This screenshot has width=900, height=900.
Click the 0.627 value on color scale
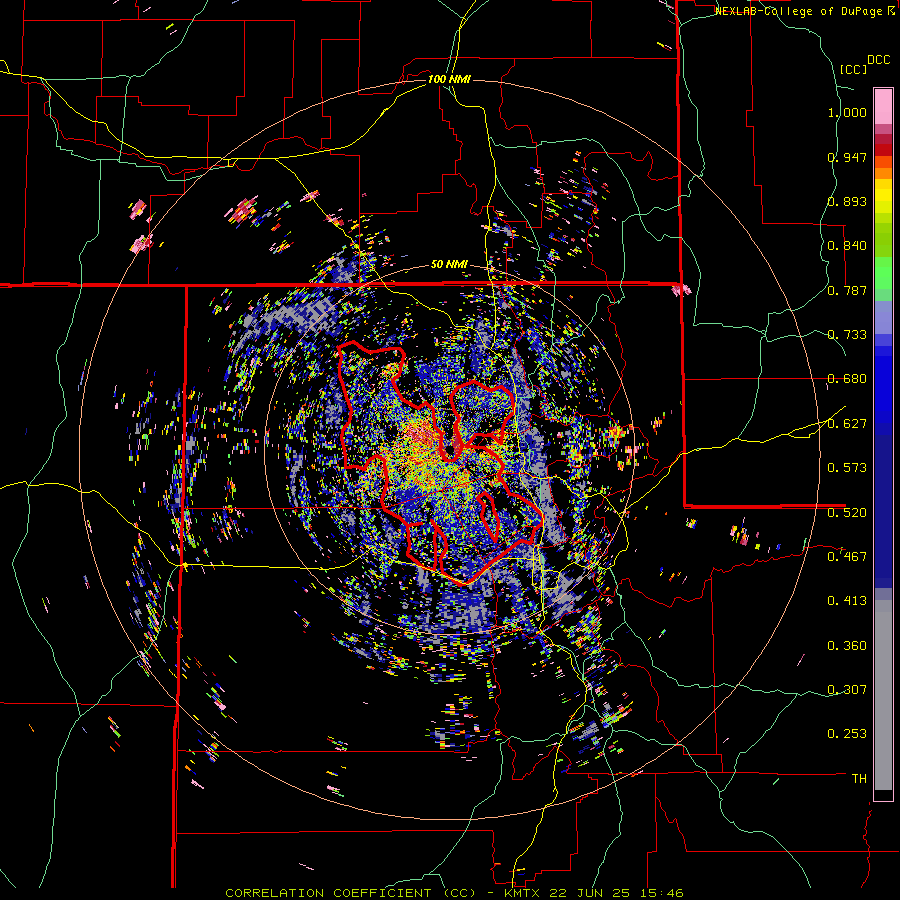847,424
